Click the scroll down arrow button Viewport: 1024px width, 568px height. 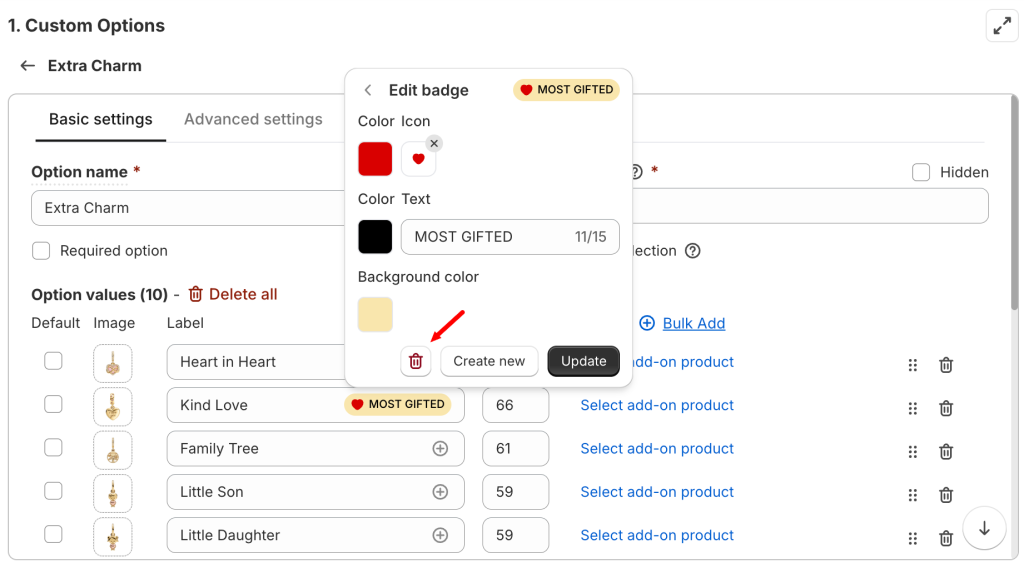(984, 528)
